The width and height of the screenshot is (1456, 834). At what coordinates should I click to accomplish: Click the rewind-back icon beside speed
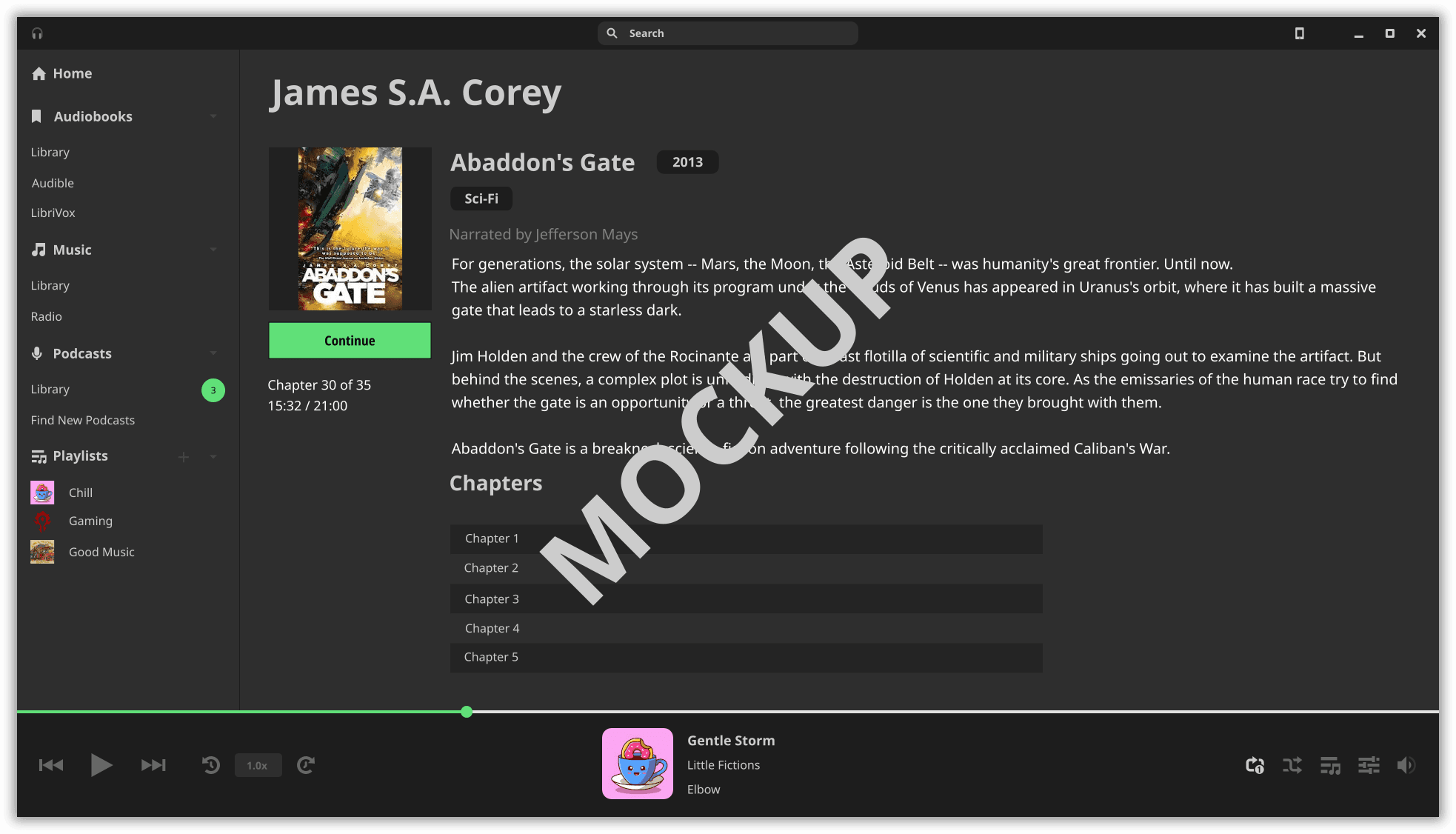point(211,765)
